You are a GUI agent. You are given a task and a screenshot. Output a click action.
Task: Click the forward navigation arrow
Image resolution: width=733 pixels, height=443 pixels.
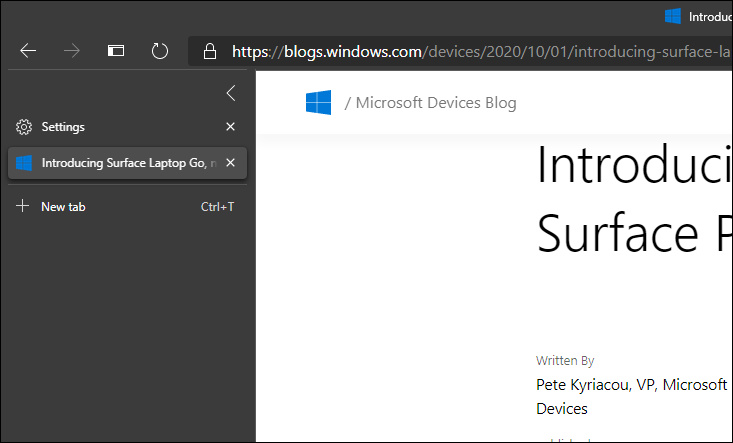72,50
